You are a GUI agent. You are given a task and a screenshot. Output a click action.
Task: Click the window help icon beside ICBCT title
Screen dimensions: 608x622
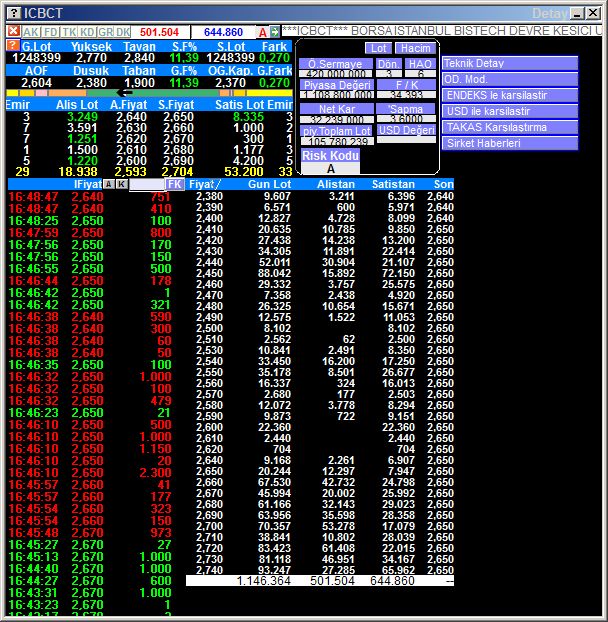(x=14, y=13)
